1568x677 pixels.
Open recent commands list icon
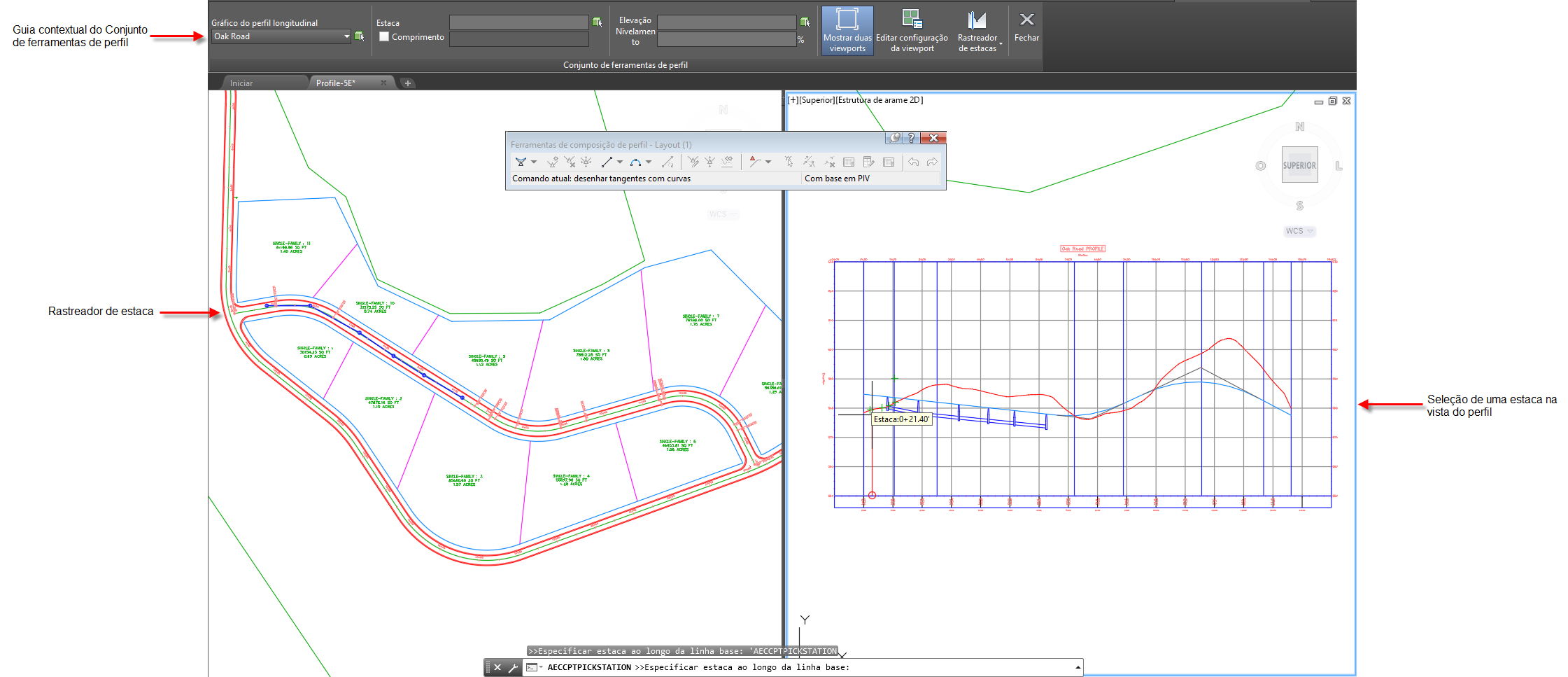[x=534, y=667]
